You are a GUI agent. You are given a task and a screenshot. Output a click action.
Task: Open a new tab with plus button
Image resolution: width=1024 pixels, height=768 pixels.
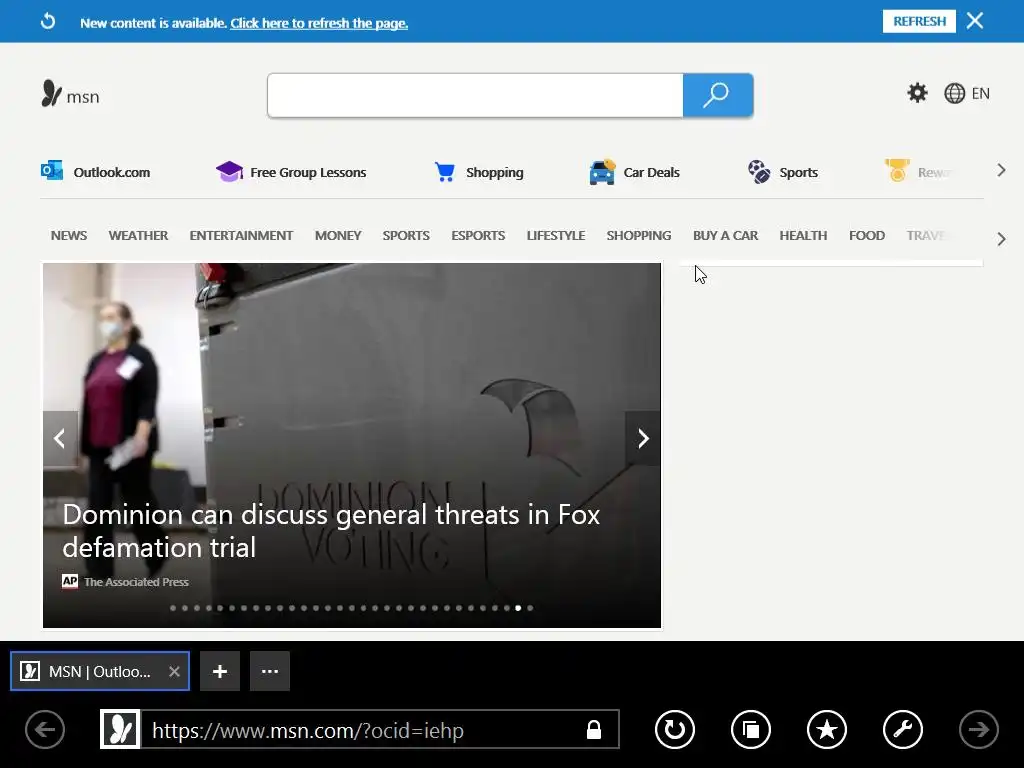coord(220,671)
